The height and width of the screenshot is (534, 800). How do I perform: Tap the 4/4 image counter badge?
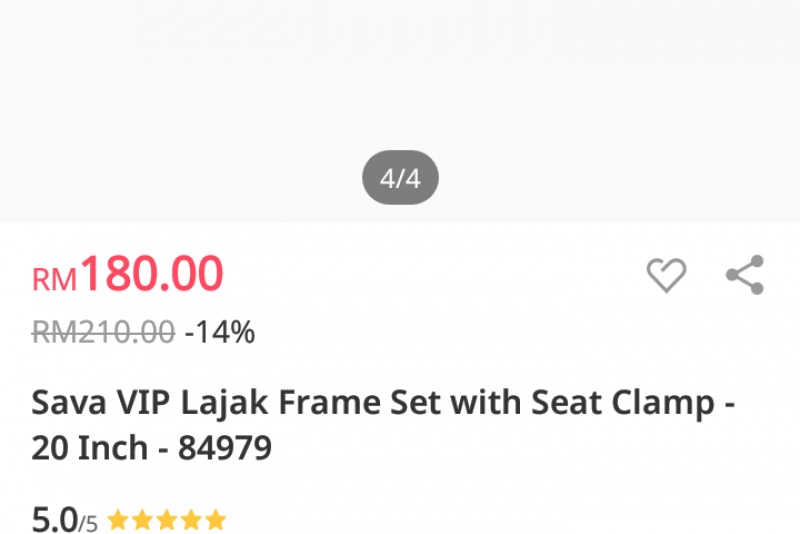click(x=400, y=179)
